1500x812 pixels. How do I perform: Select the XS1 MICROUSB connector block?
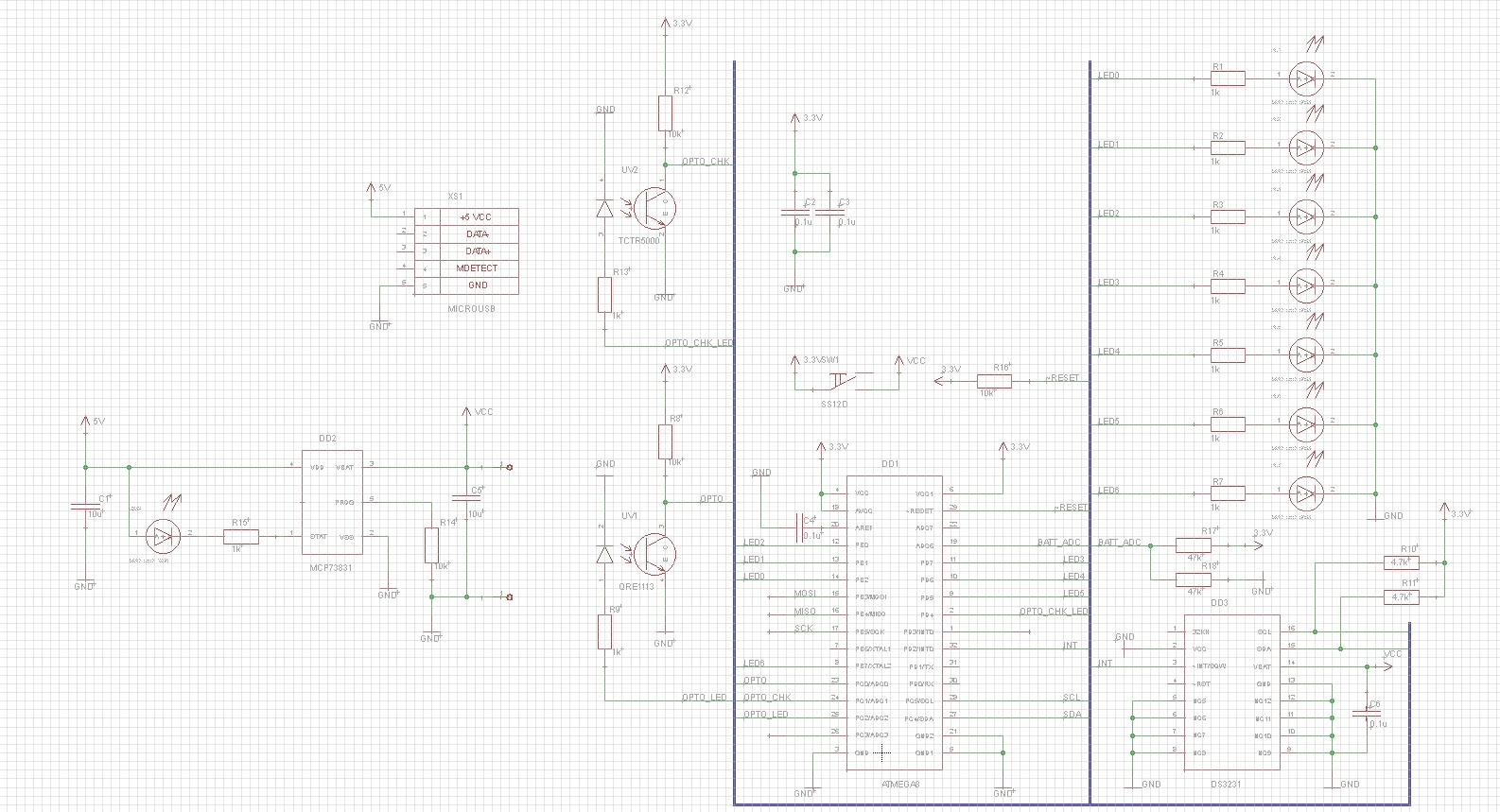[x=466, y=251]
